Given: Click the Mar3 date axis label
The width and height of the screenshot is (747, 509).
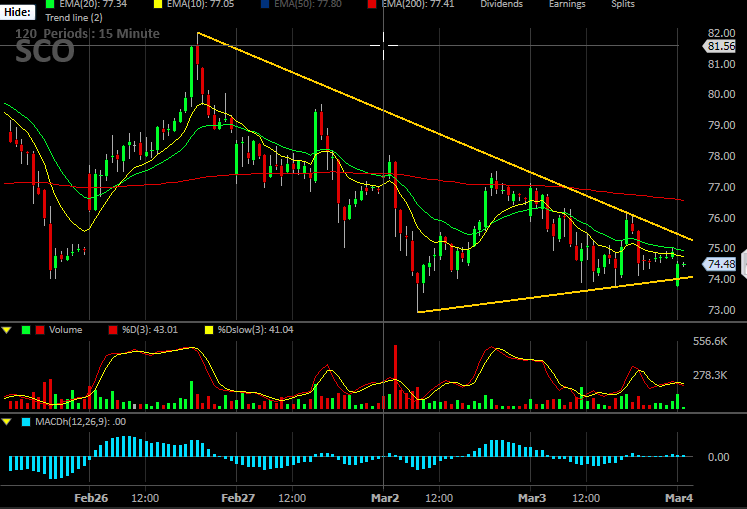Looking at the screenshot, I should pyautogui.click(x=532, y=498).
